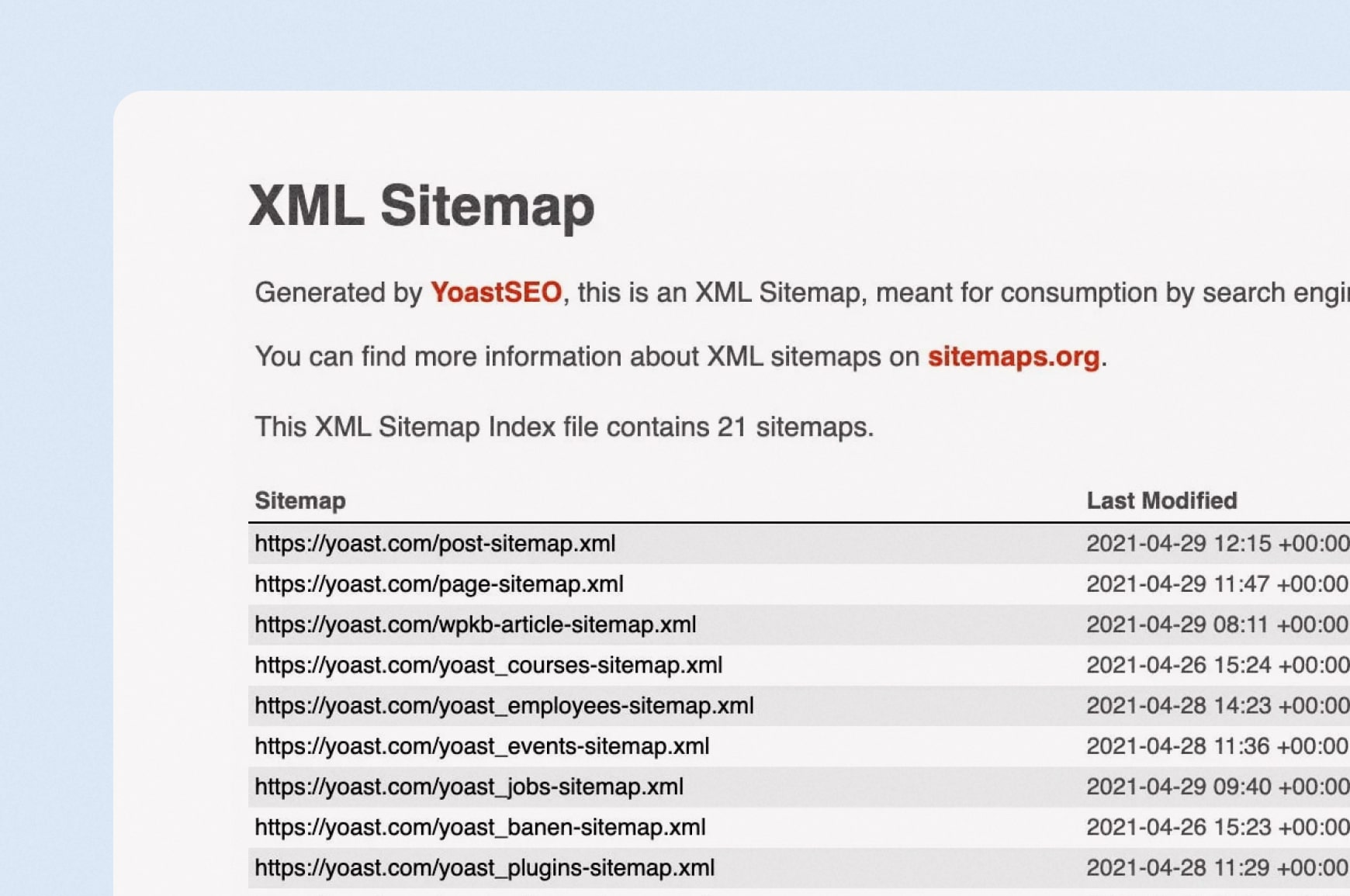Open the yoast_events-sitemap.xml link
Screen dimensions: 1350x896
pos(482,746)
